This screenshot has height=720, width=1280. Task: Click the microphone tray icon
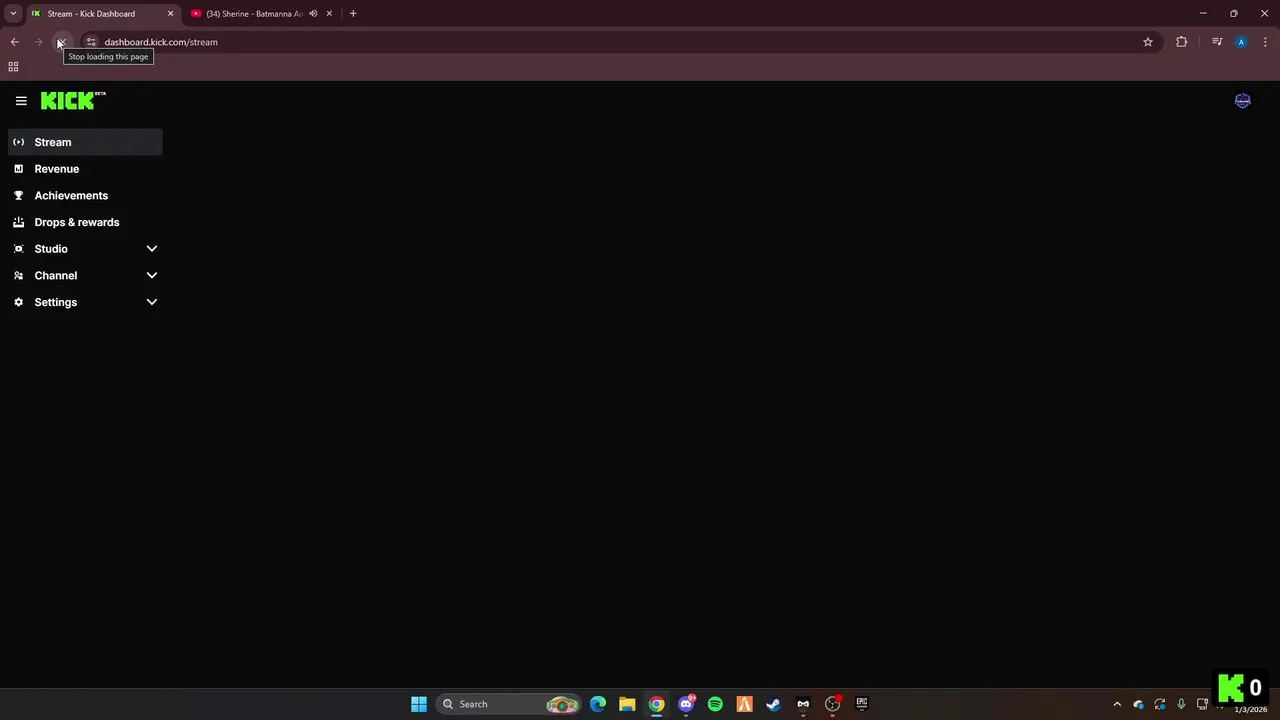click(1181, 704)
